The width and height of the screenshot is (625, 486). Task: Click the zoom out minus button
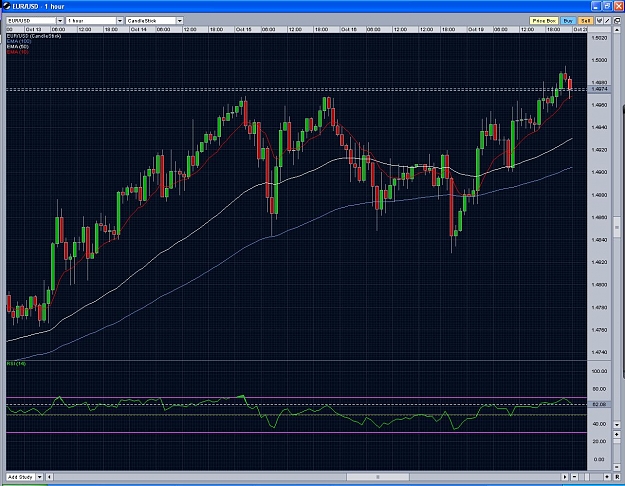[574, 477]
